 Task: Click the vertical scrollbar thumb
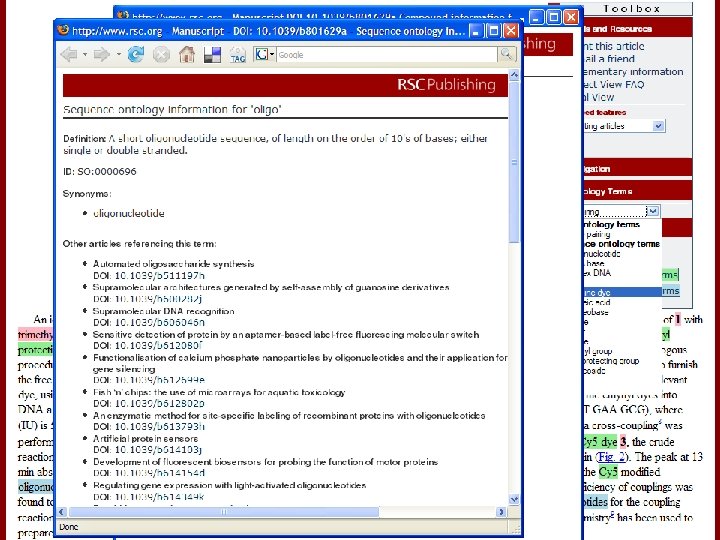tap(514, 162)
